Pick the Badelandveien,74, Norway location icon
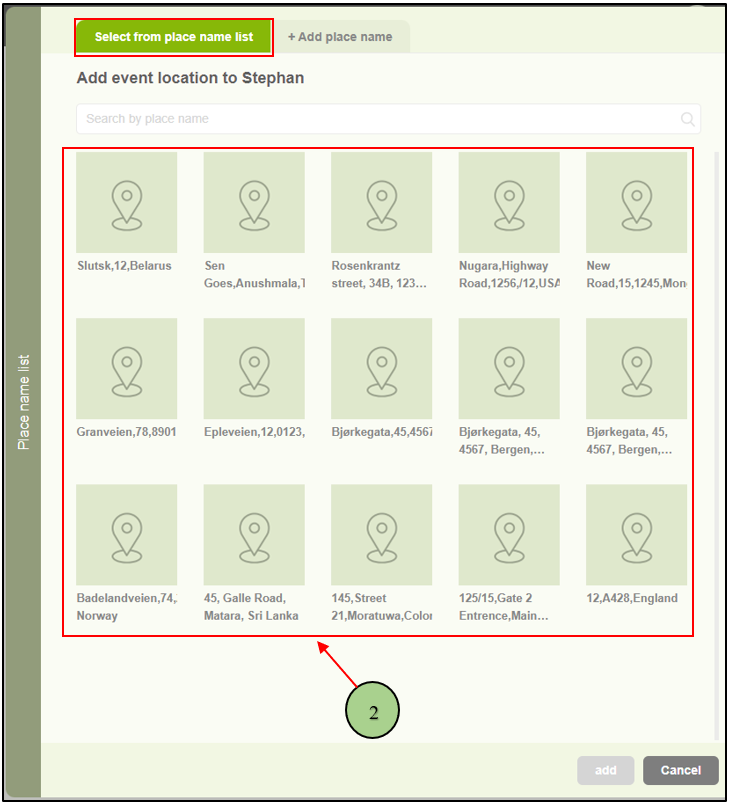 coord(126,534)
